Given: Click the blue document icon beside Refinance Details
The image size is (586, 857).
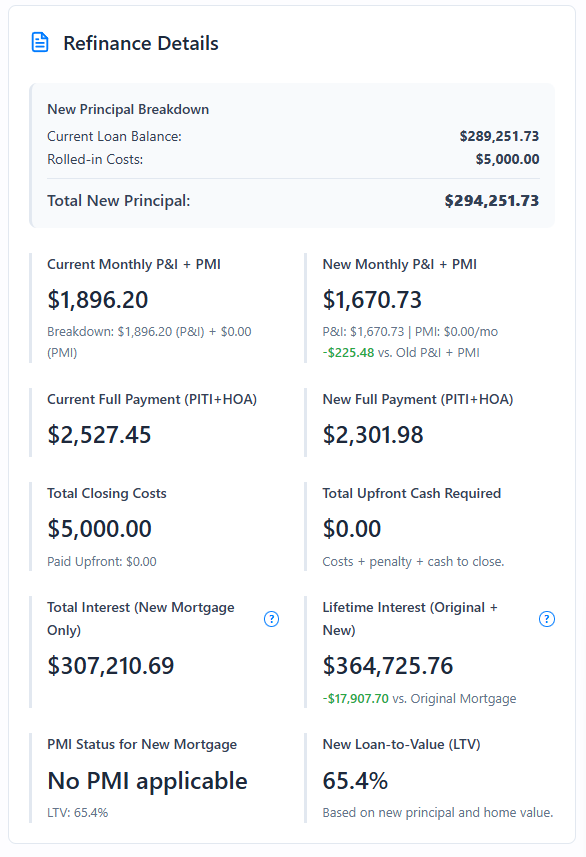Looking at the screenshot, I should pos(38,42).
